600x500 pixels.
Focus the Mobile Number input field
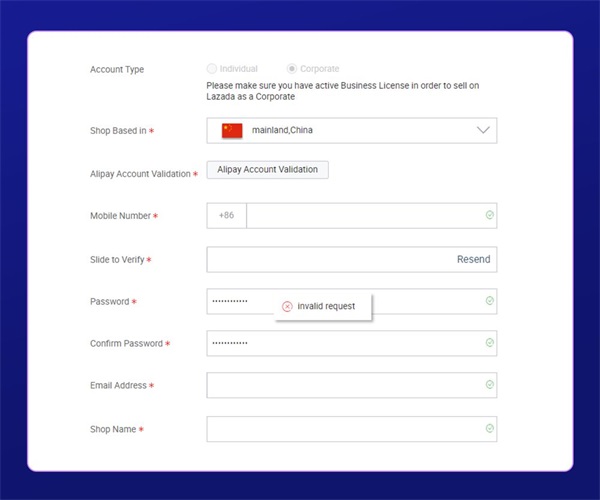click(360, 216)
